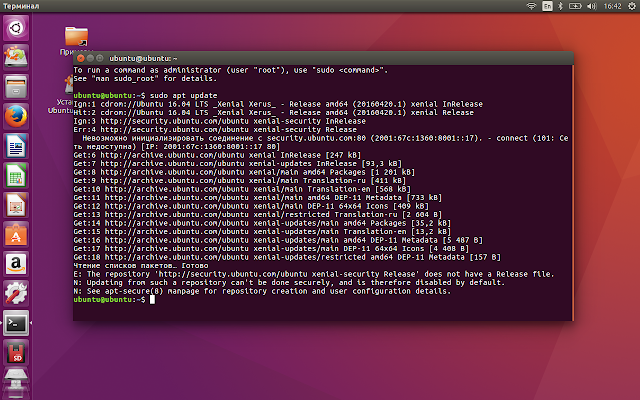The image size is (640, 400).
Task: Maximize the terminal window
Action: [100, 58]
